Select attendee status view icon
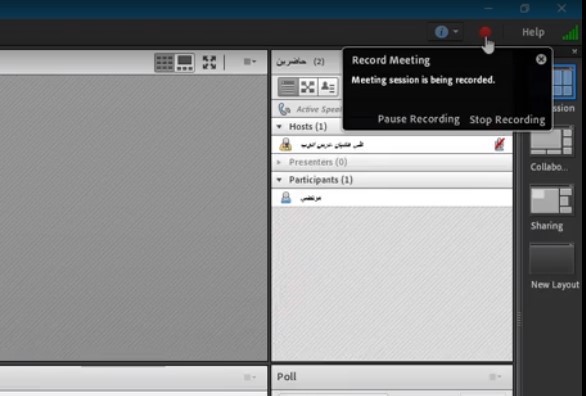 click(328, 87)
